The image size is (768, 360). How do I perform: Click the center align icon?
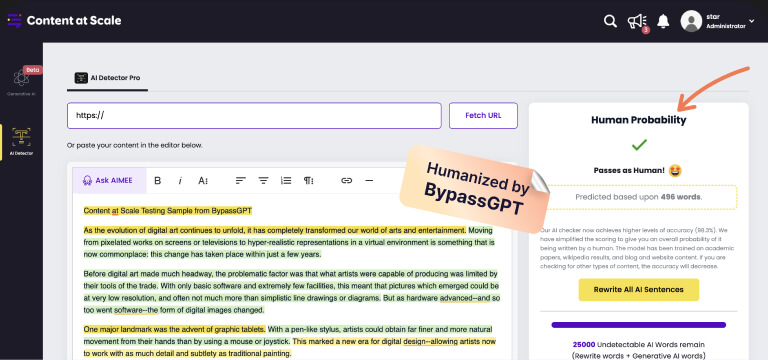pyautogui.click(x=264, y=181)
